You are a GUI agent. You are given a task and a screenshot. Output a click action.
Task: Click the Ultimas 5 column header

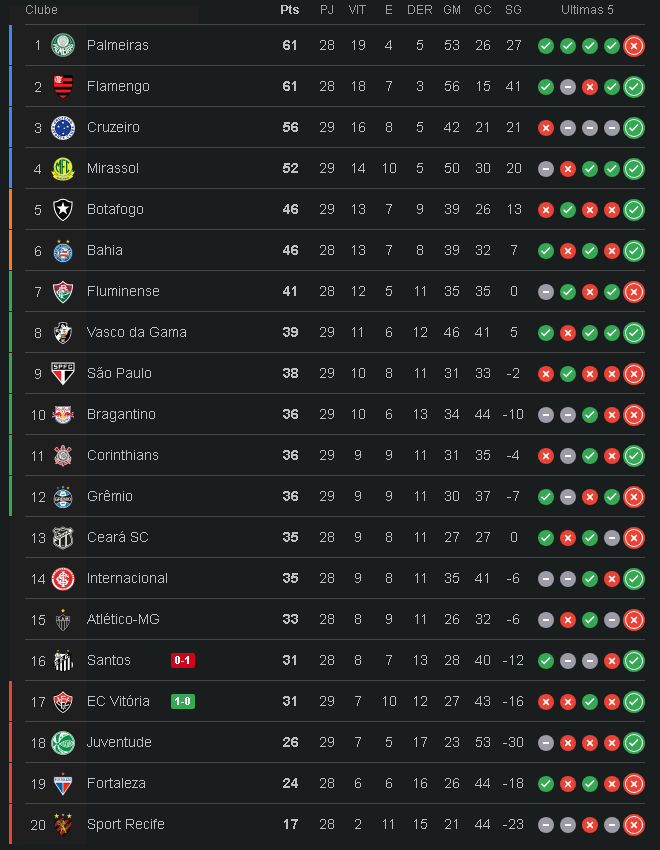point(587,10)
